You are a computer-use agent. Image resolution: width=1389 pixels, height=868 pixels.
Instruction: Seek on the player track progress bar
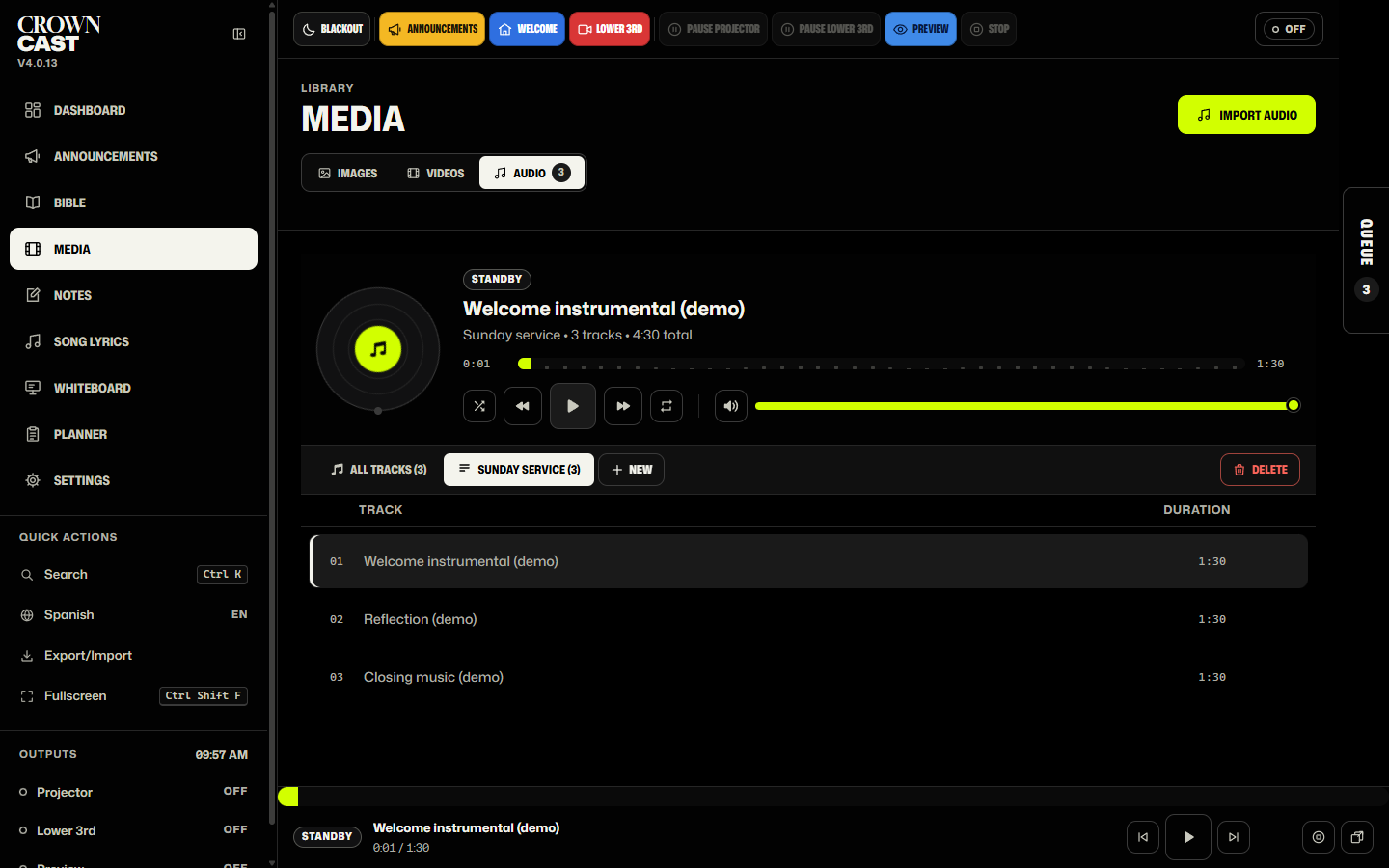coord(882,364)
